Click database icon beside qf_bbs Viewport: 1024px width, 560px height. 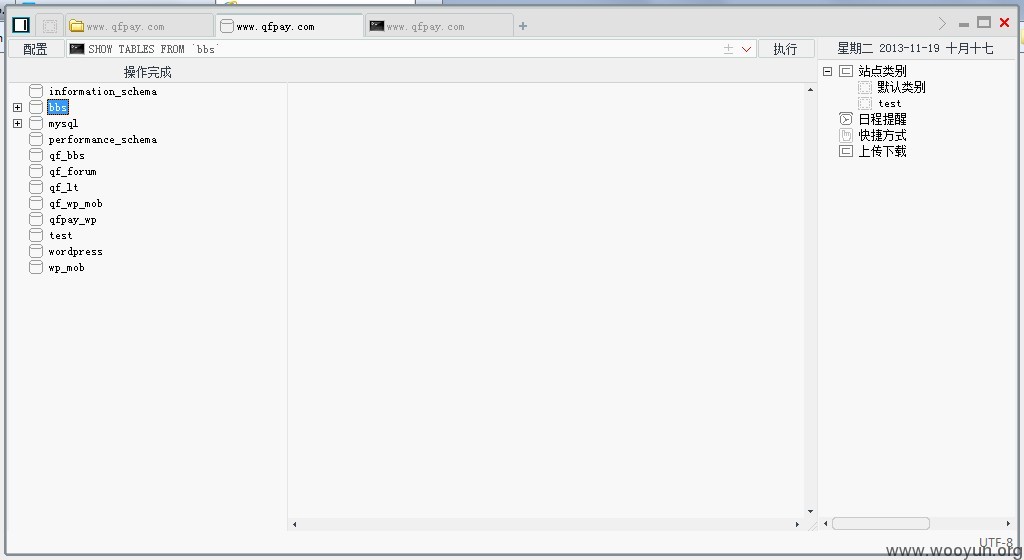pyautogui.click(x=36, y=155)
